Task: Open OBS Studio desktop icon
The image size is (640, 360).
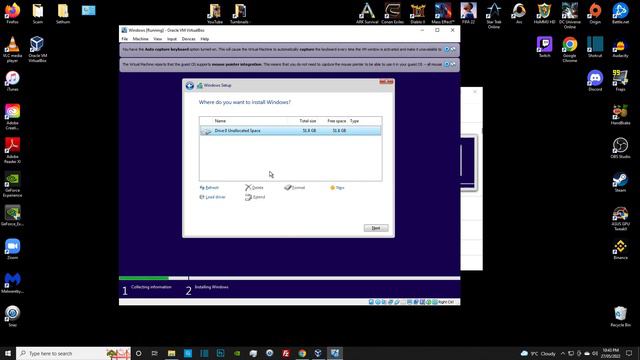Action: coord(620,148)
